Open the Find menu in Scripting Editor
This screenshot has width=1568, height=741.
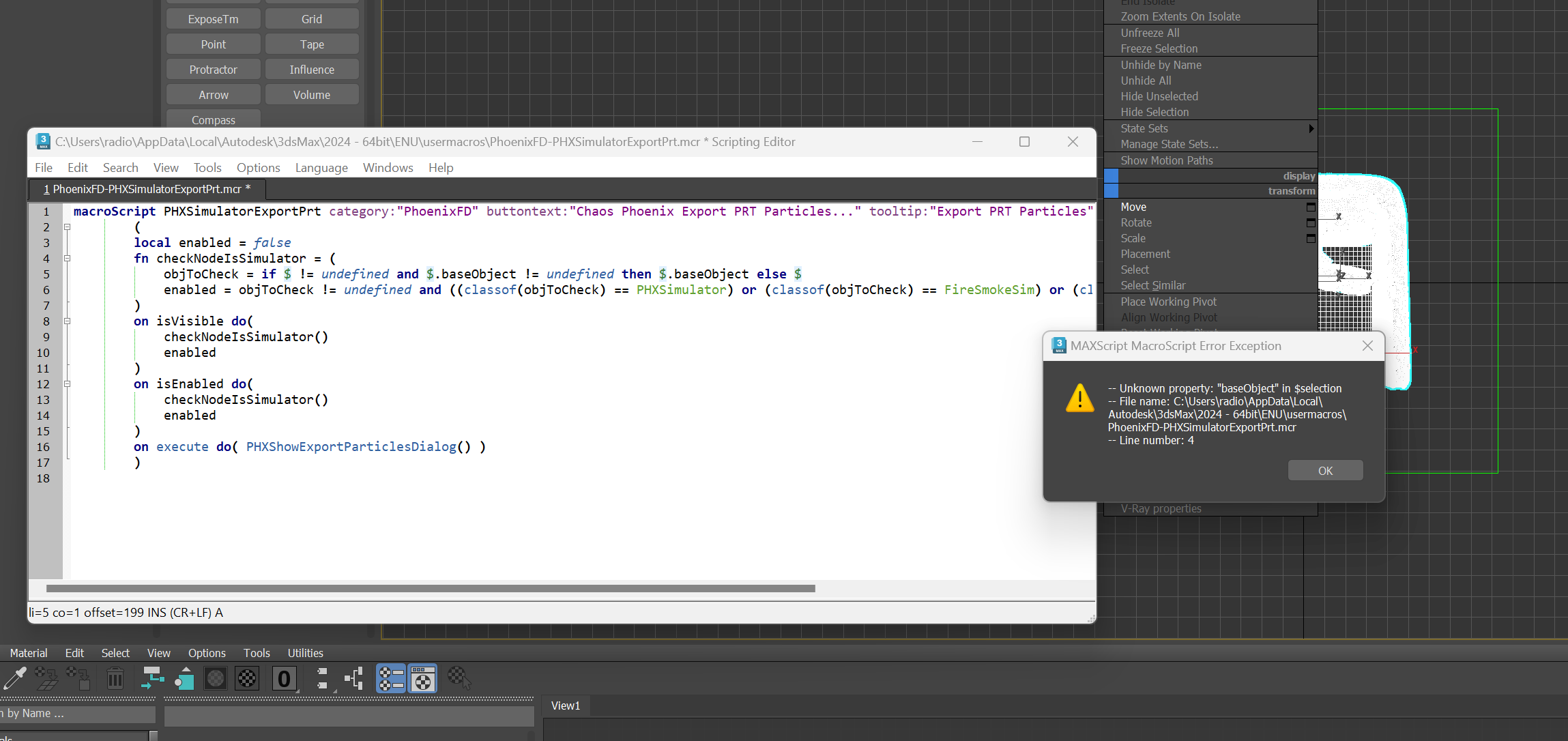pyautogui.click(x=118, y=167)
